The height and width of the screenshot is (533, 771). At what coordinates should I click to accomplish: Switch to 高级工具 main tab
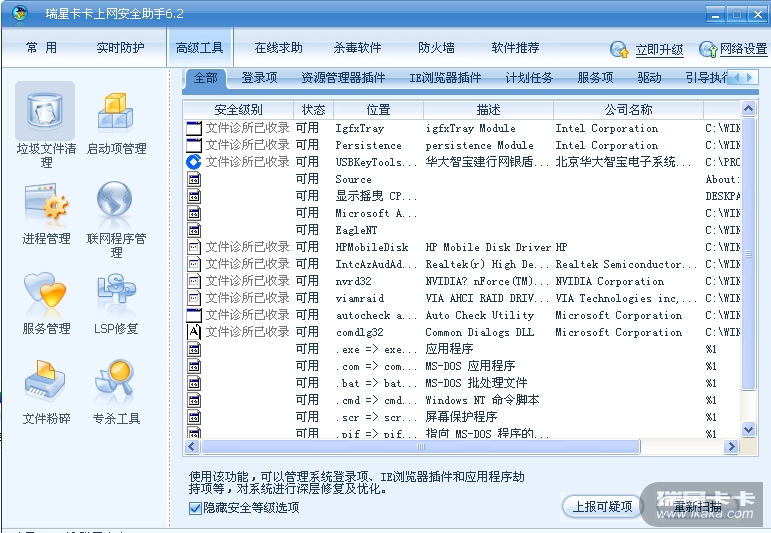(200, 48)
